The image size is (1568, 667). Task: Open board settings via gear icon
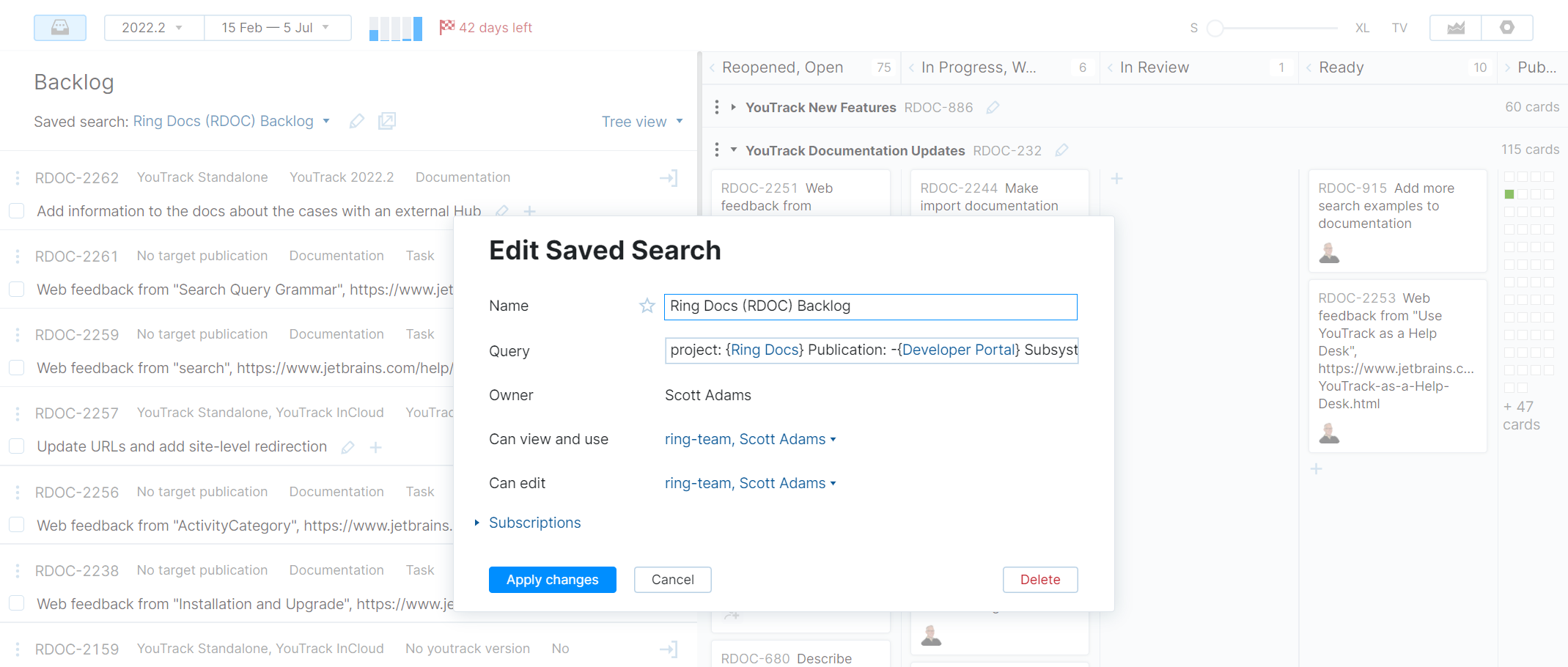pyautogui.click(x=1508, y=27)
